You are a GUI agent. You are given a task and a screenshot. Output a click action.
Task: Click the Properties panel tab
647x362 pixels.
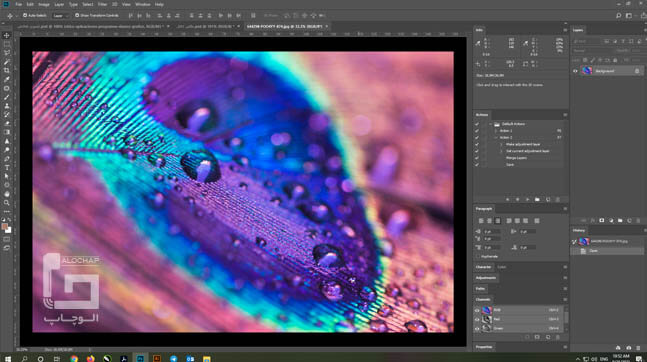tap(484, 347)
